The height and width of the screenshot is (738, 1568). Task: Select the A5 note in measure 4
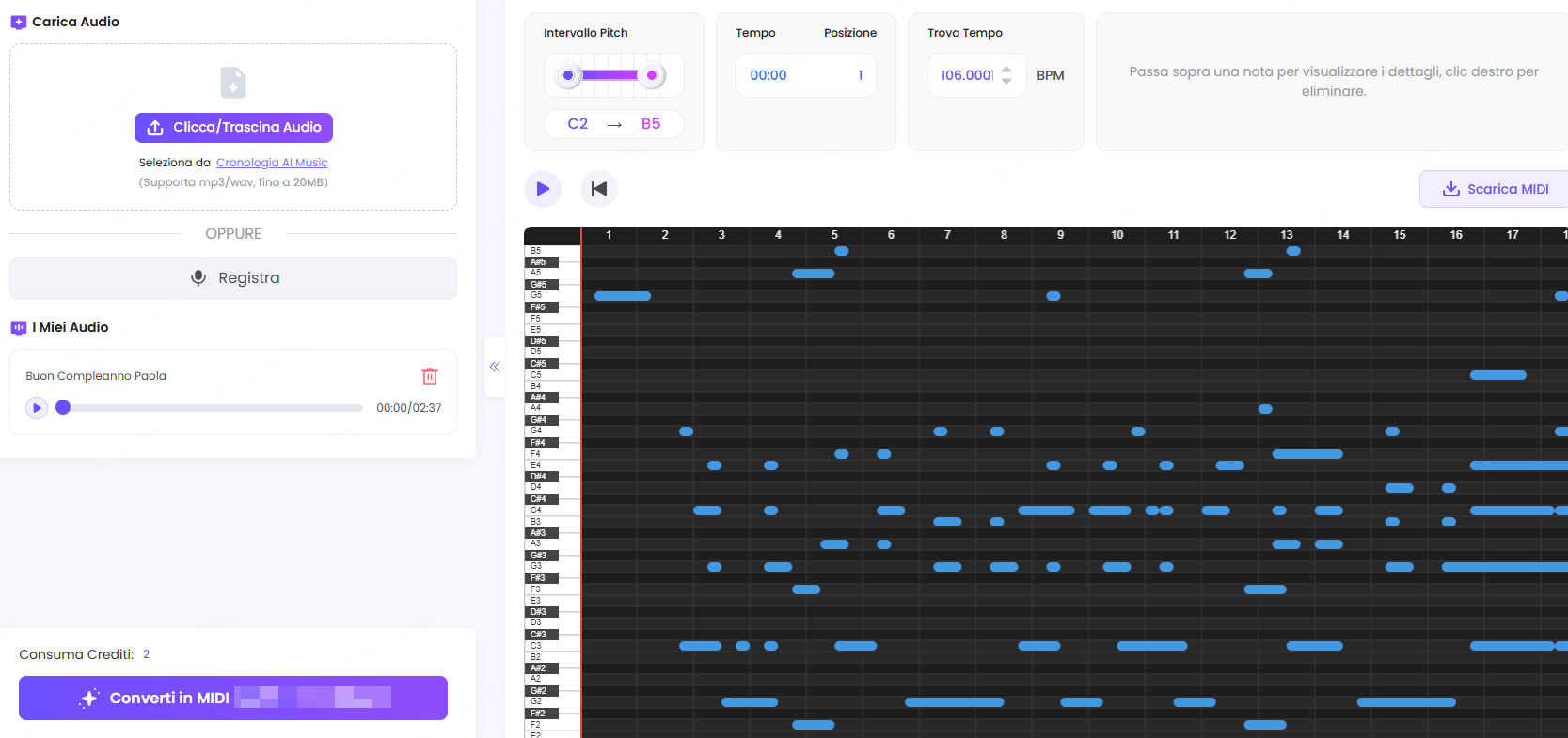point(814,274)
